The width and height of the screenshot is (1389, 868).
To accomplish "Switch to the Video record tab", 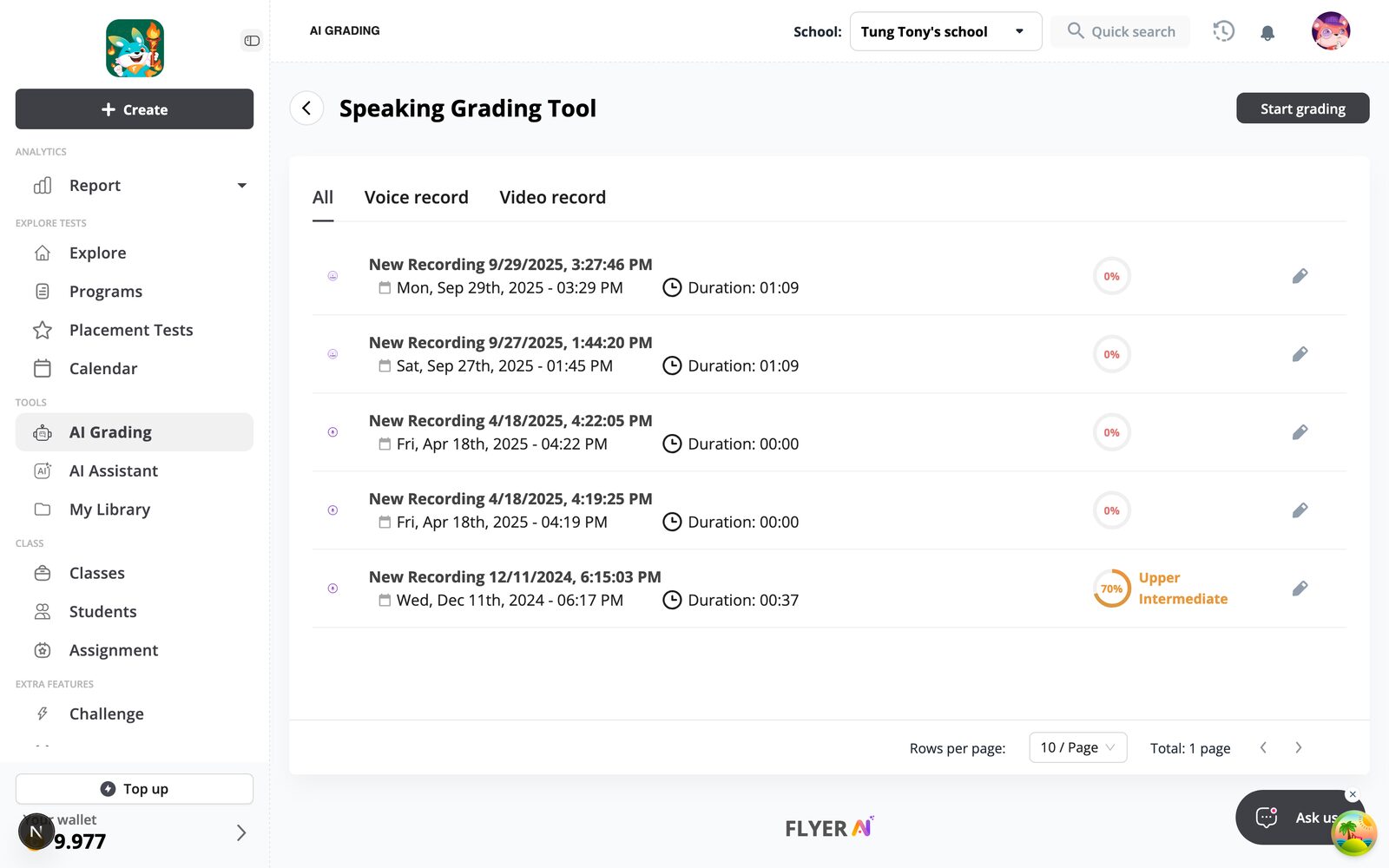I will click(552, 198).
